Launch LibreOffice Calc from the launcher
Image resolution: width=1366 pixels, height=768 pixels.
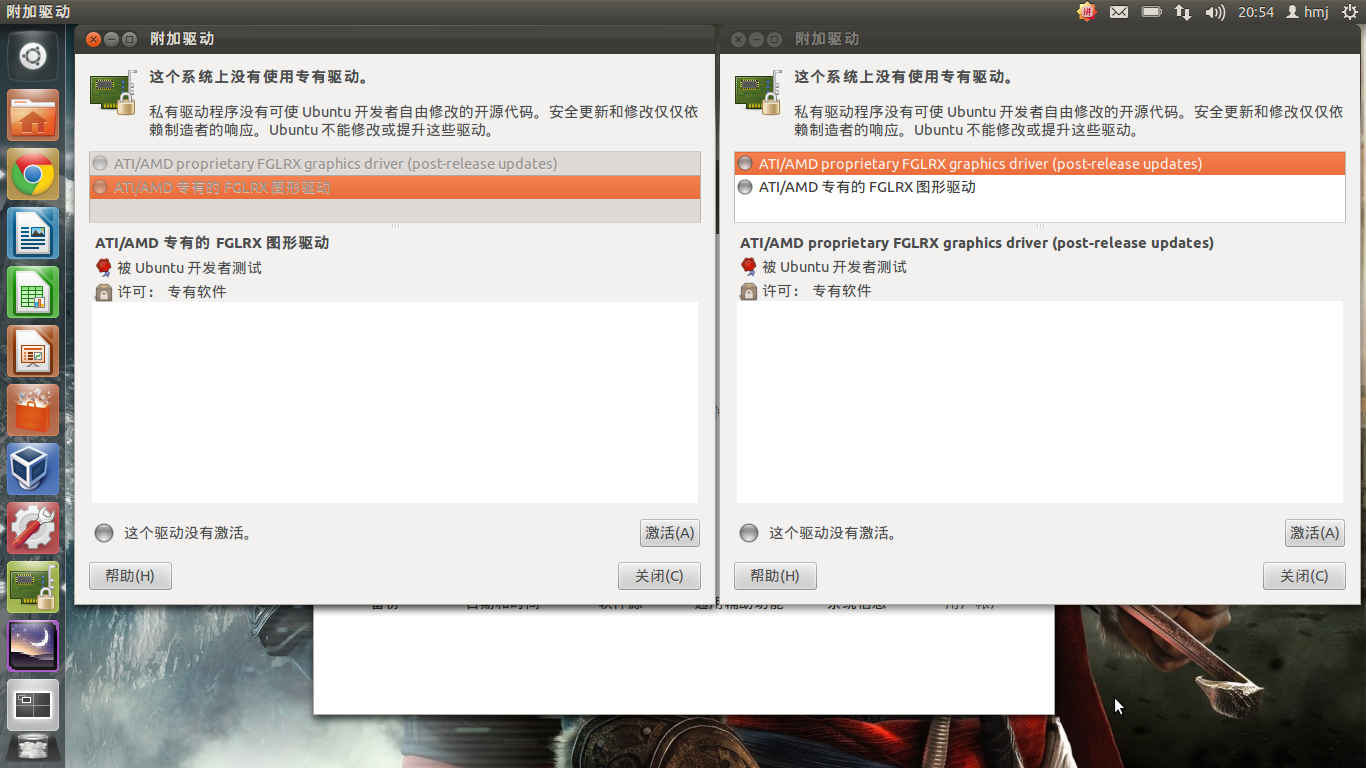33,292
